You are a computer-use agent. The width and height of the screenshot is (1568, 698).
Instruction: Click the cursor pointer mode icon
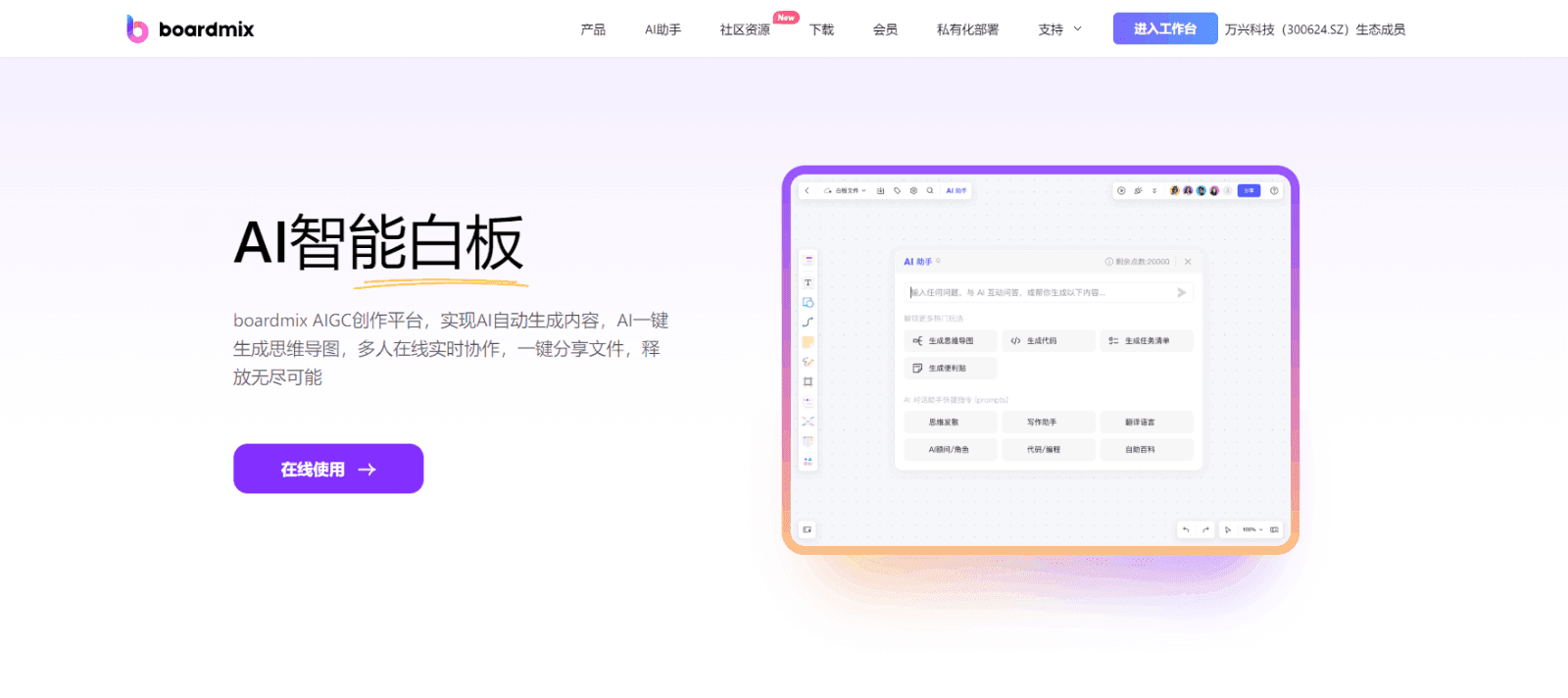coord(1228,529)
